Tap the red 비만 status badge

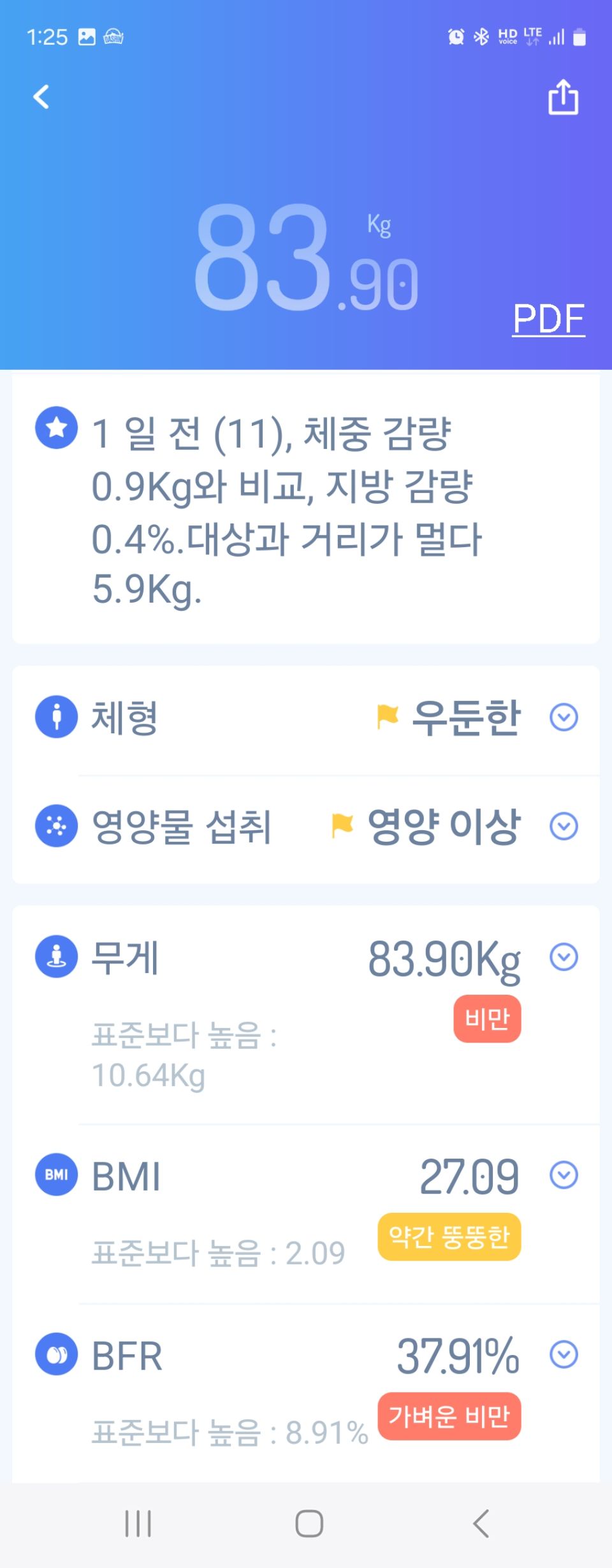[487, 1018]
